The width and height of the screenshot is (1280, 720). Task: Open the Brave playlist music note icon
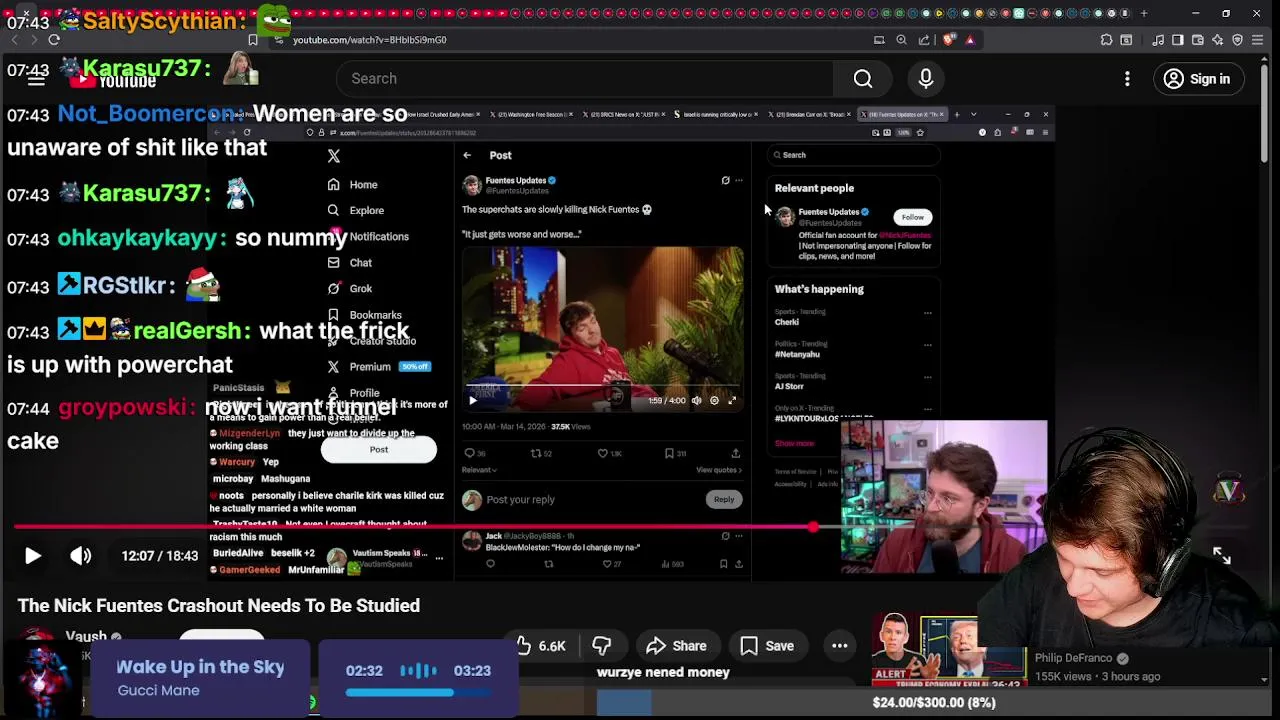(x=1158, y=40)
